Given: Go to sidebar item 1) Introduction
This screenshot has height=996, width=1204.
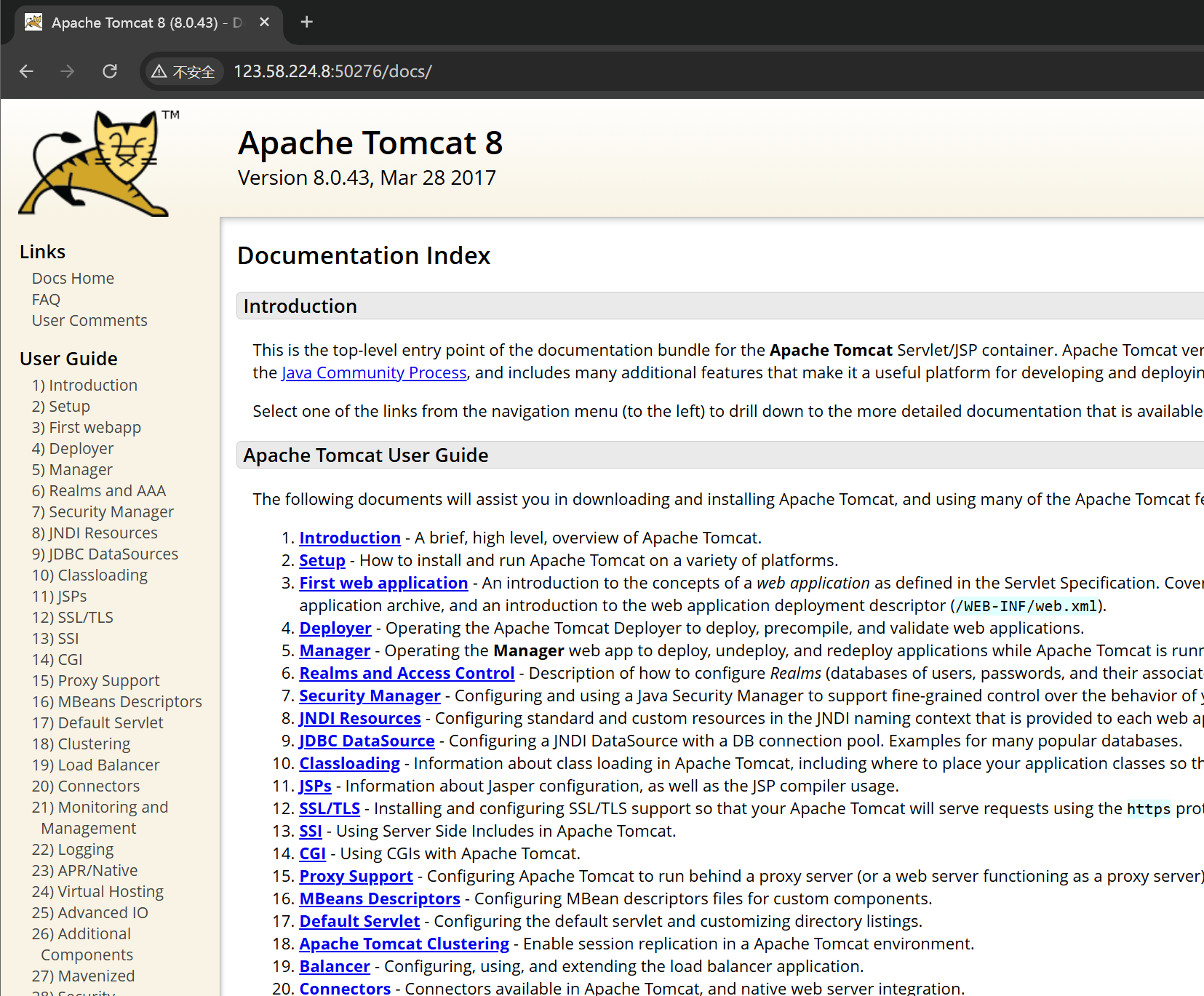Looking at the screenshot, I should click(84, 385).
